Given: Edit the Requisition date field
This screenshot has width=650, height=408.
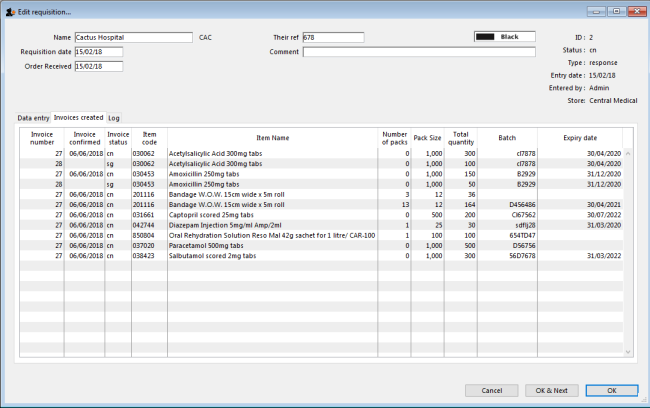Looking at the screenshot, I should coord(97,52).
